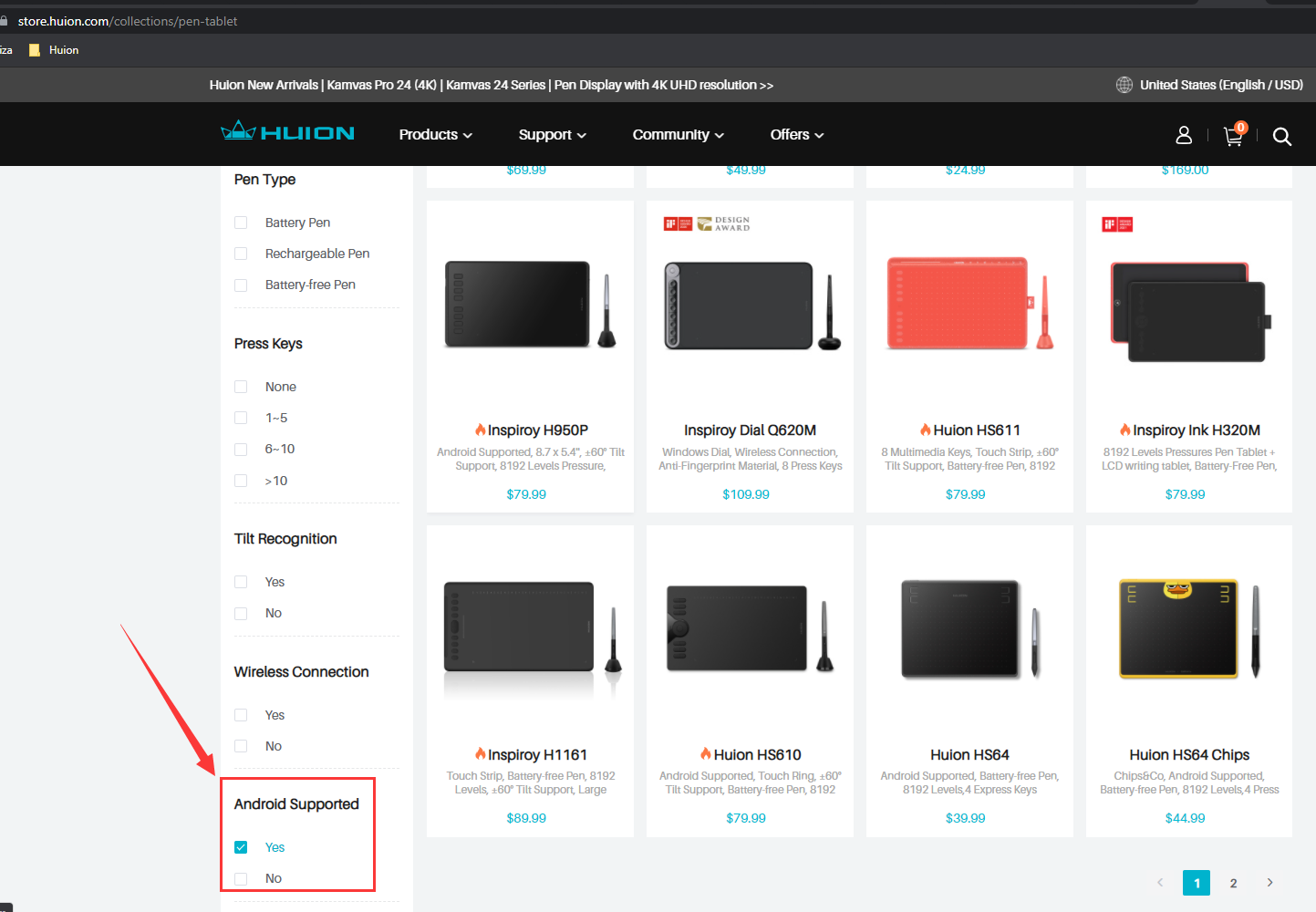
Task: Check the Battery Pen filter
Action: point(241,223)
